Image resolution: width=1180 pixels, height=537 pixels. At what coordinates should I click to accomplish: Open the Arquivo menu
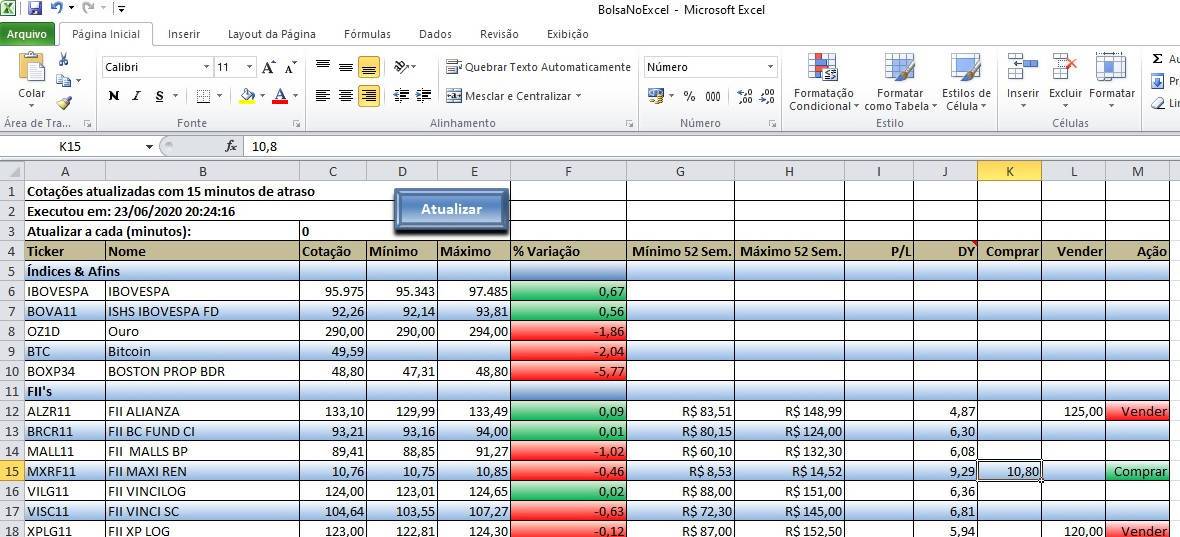click(27, 34)
